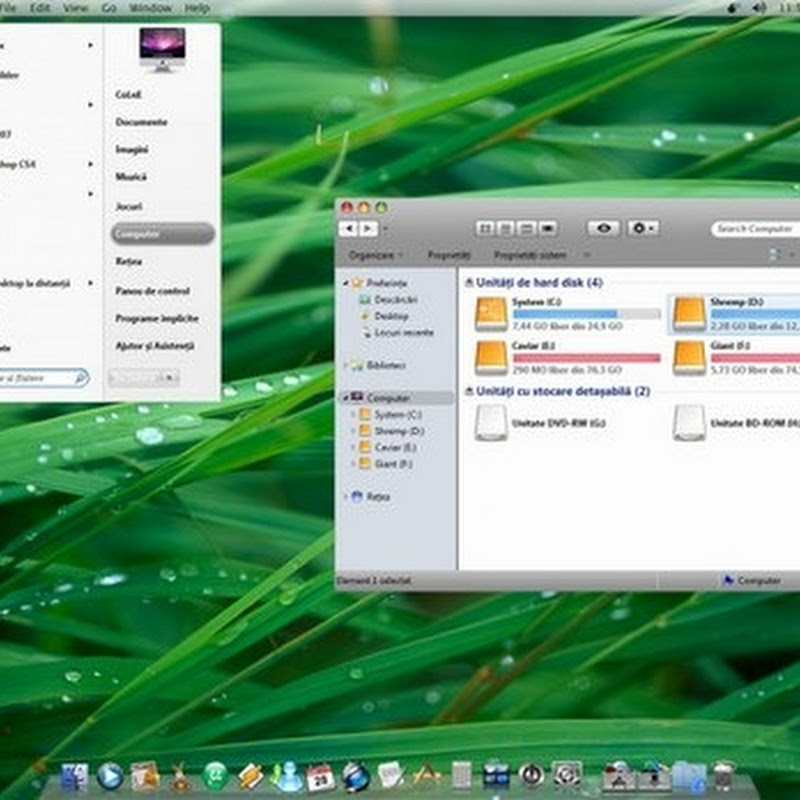Open the System (C:) drive icon
This screenshot has height=800, width=800.
491,314
